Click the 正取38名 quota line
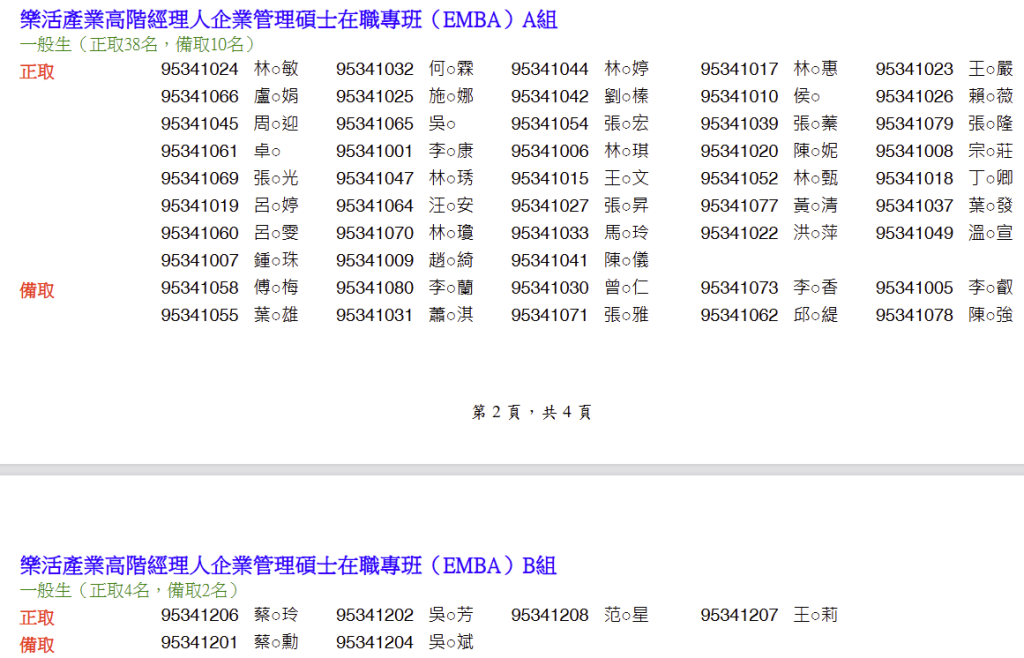Screen dimensions: 1024x658 tap(138, 44)
